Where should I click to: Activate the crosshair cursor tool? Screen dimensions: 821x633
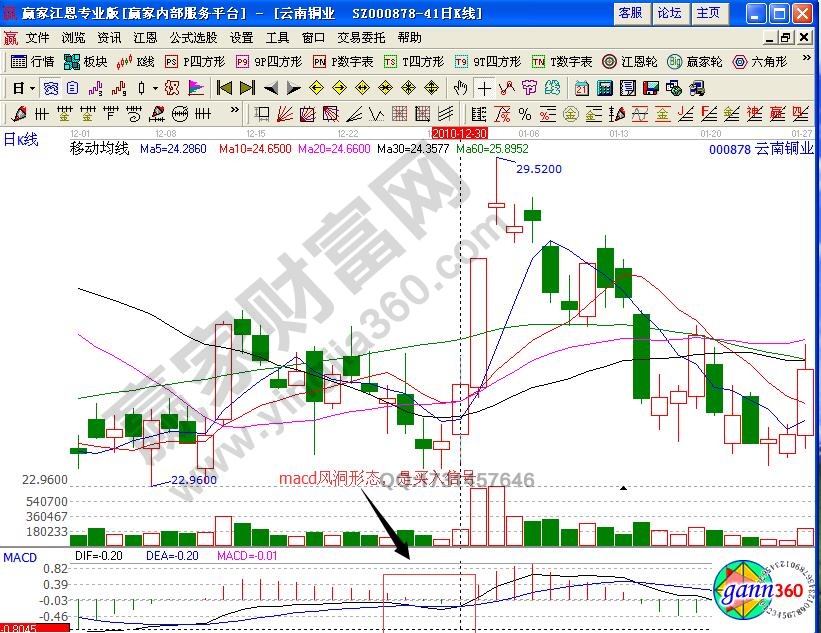pyautogui.click(x=484, y=88)
